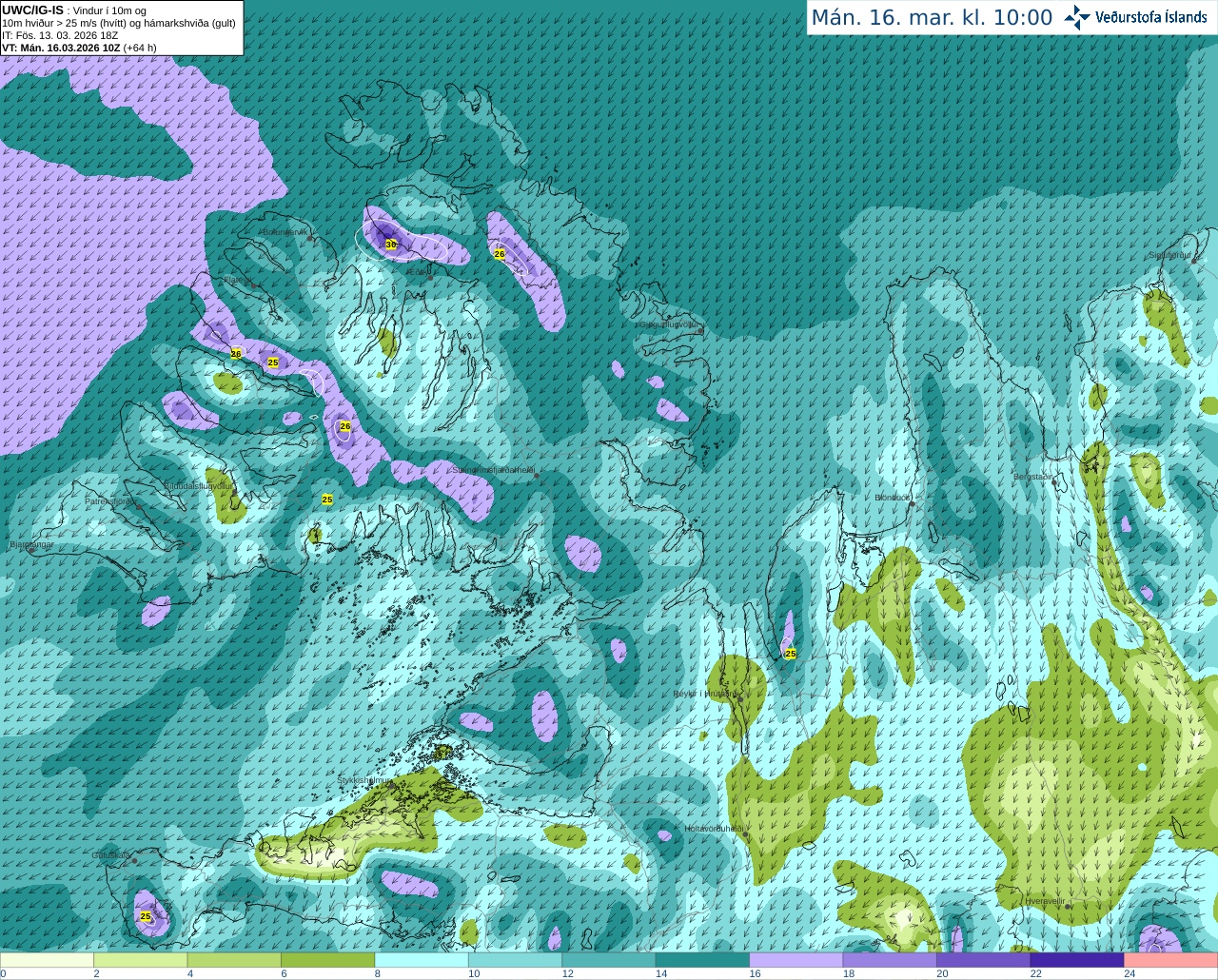Click the 25 gust marker near Gufuskálar
This screenshot has height=980, width=1218.
[146, 916]
